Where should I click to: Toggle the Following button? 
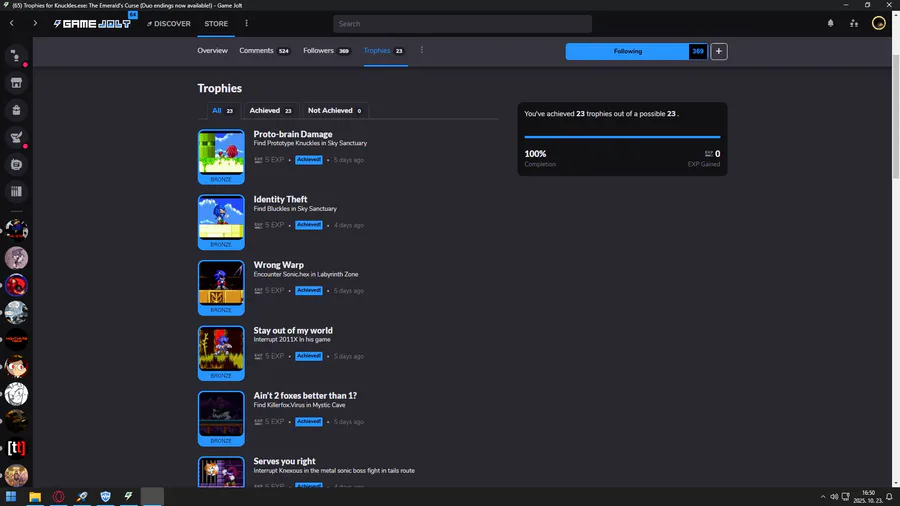pos(627,51)
